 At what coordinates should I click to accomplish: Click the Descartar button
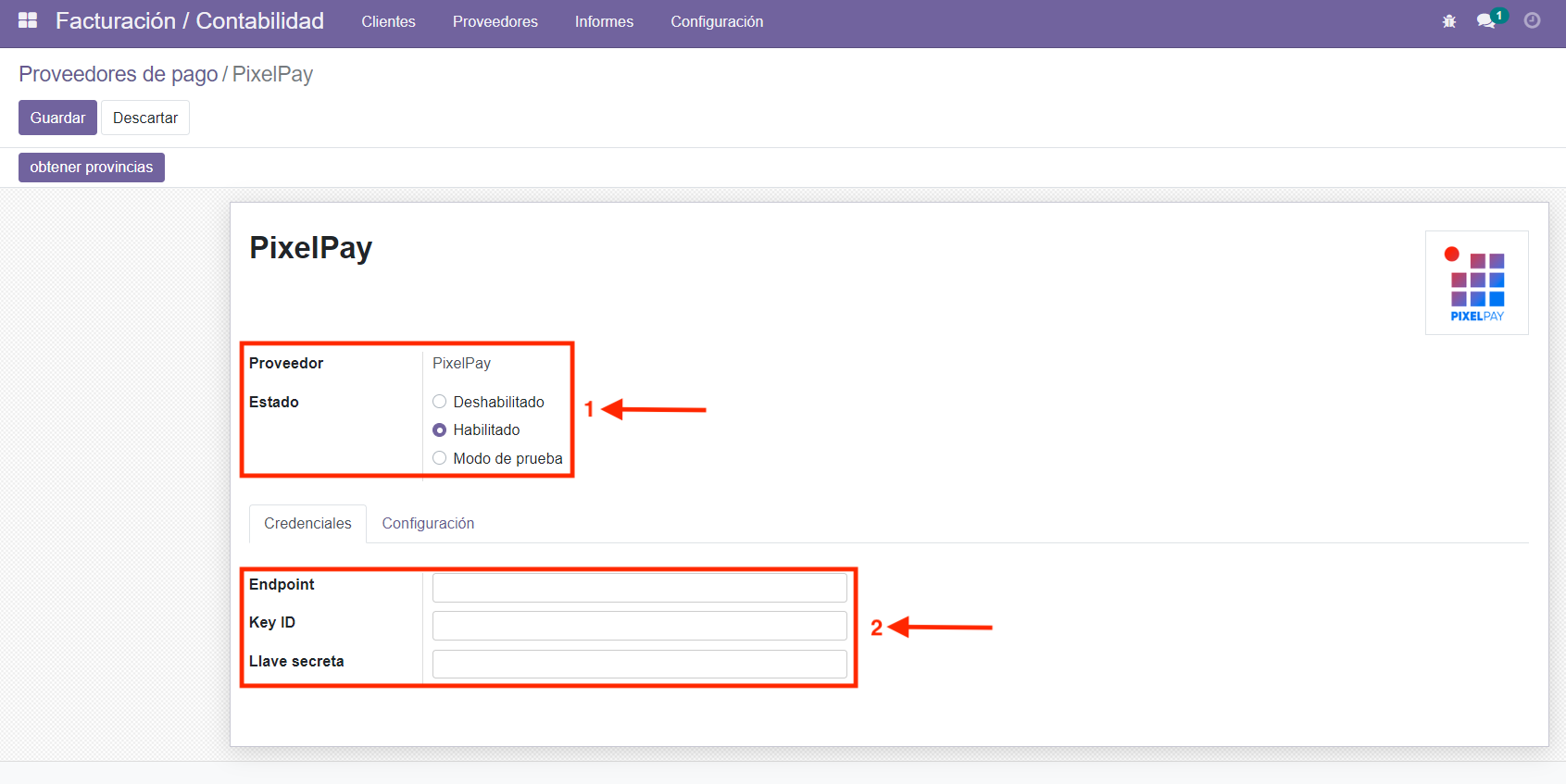coord(145,118)
